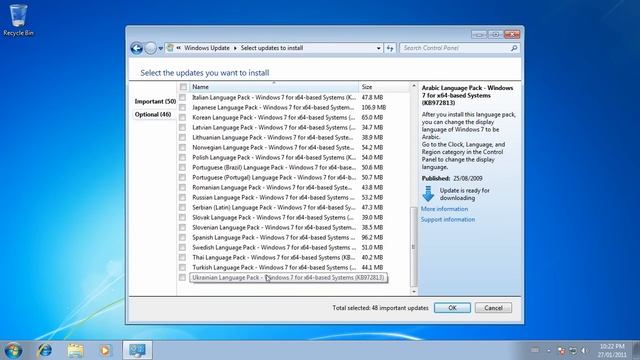Click the Cancel button
Viewport: 640px width, 360px height.
click(x=493, y=308)
